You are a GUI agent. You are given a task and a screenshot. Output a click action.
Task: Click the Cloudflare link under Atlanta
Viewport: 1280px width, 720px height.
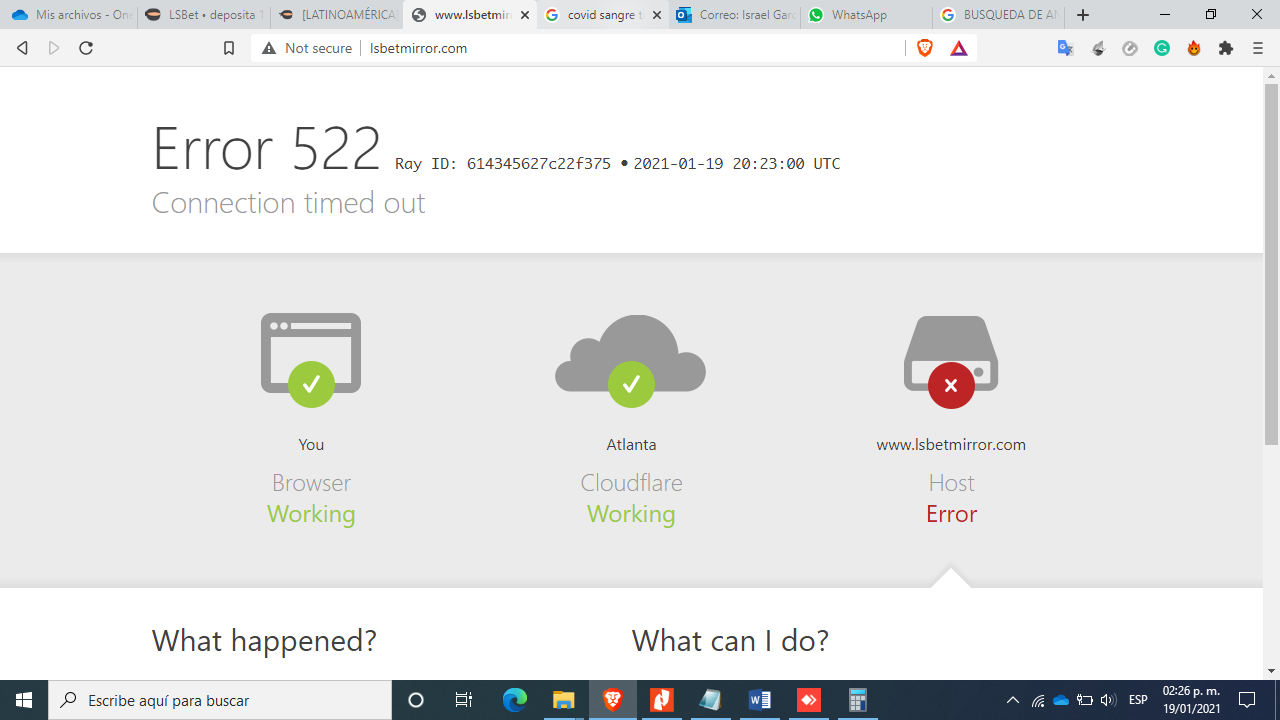tap(631, 483)
